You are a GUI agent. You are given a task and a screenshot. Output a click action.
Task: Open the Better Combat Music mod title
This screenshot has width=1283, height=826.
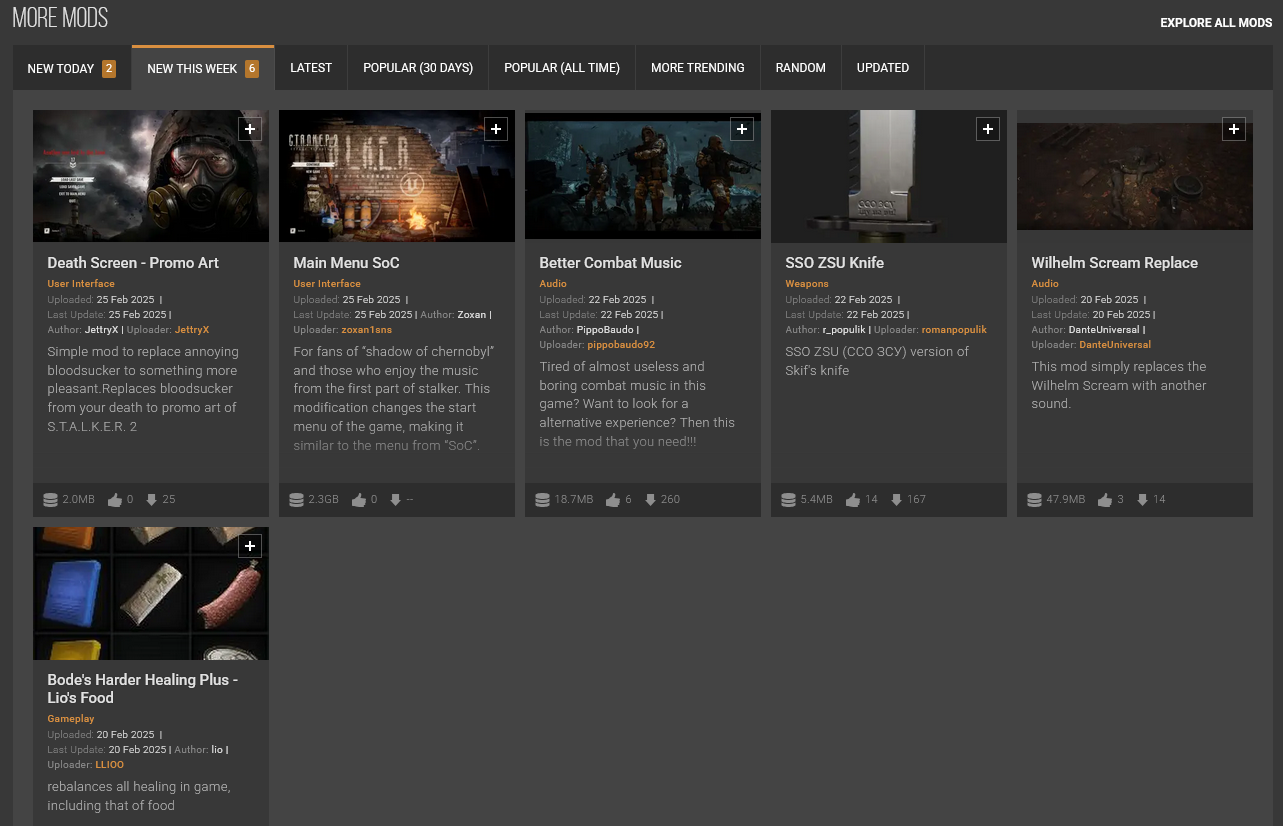pyautogui.click(x=610, y=263)
